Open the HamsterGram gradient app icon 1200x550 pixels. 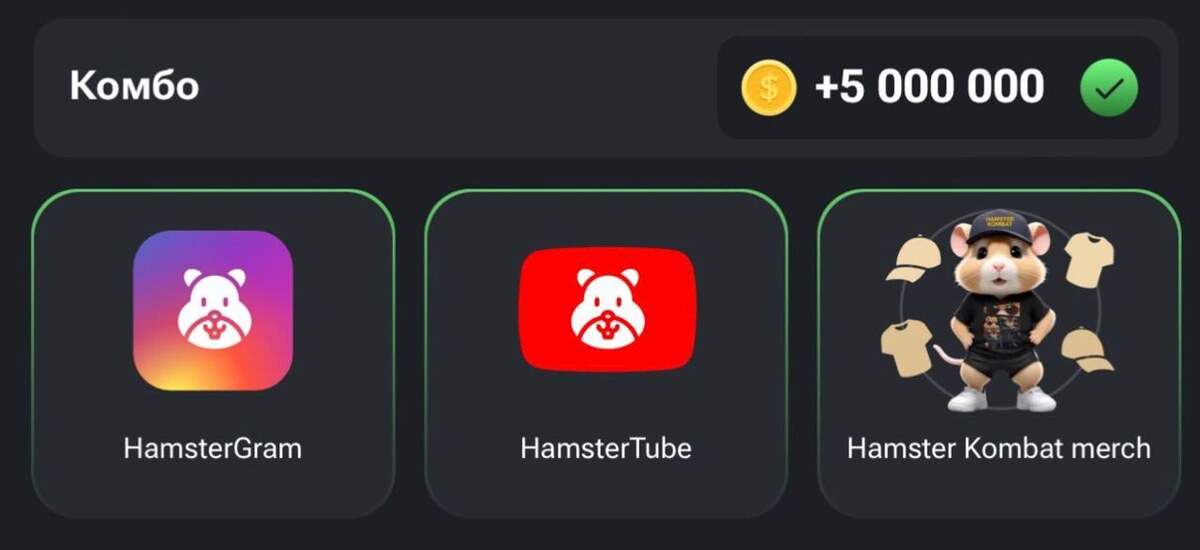[213, 310]
